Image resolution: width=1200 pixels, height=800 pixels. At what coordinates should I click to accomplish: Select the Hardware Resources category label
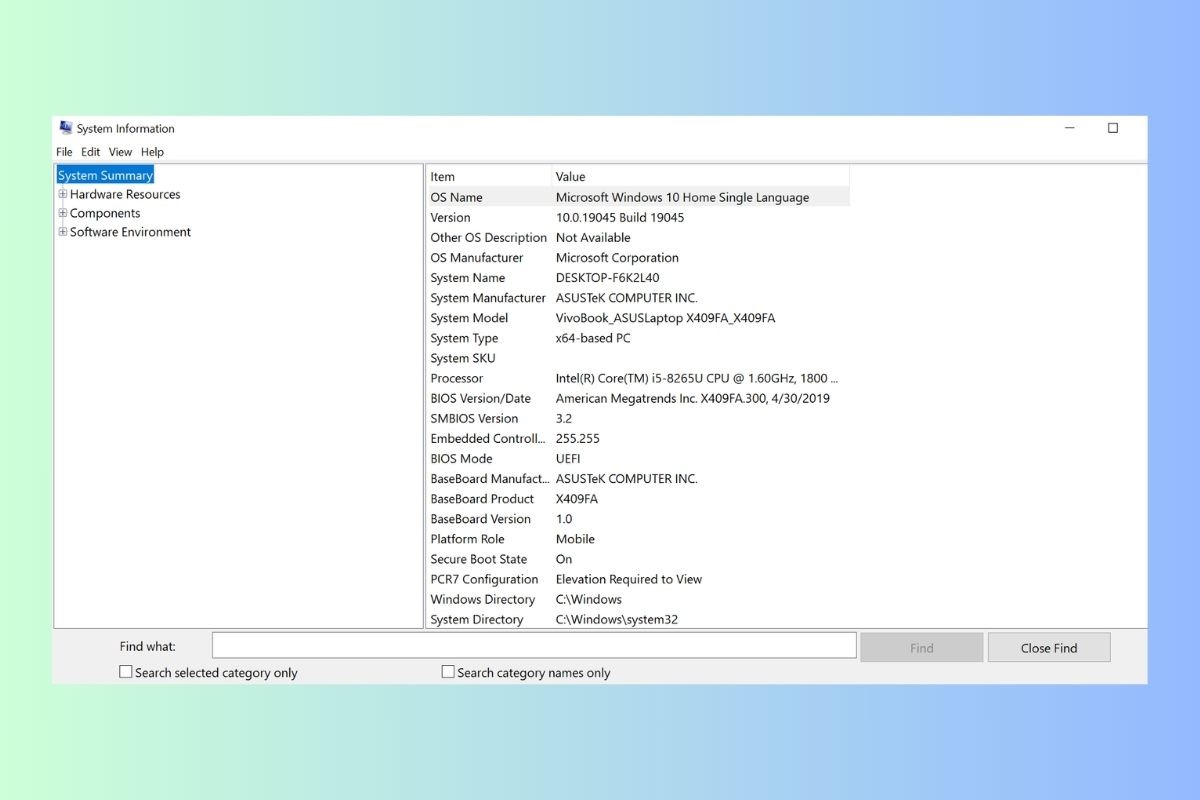(125, 194)
